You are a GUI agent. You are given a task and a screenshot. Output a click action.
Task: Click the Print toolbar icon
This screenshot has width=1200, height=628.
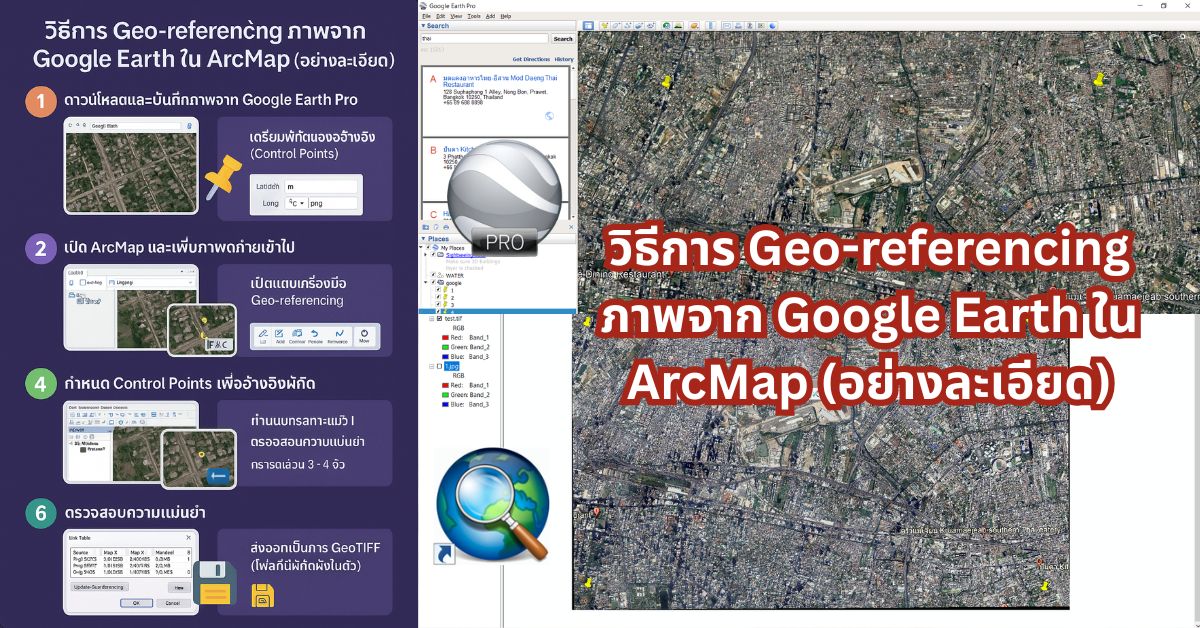click(738, 25)
